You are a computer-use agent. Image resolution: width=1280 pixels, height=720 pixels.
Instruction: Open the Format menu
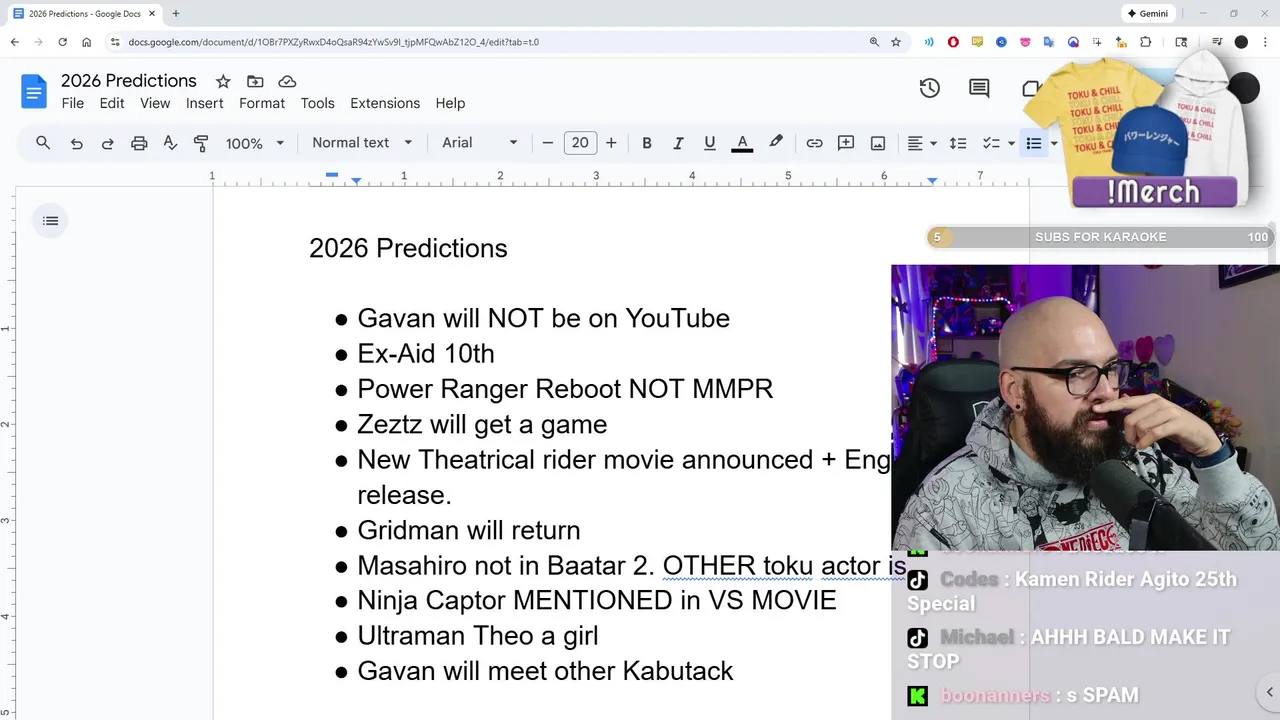pyautogui.click(x=262, y=103)
